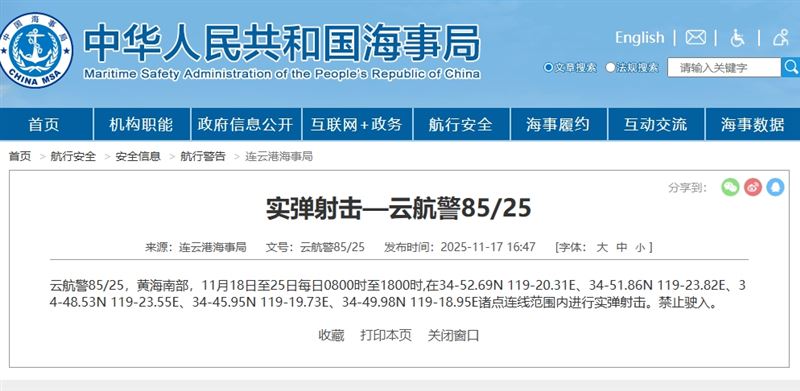
Task: Open the 海事履约 navigation tab
Action: (x=558, y=124)
